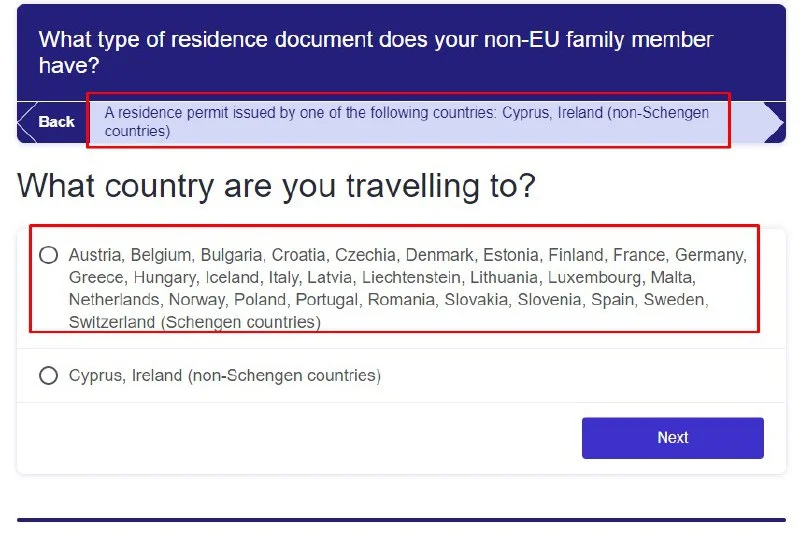Click the right arrow tip of breadcrumb bar
The width and height of the screenshot is (800, 538).
774,122
